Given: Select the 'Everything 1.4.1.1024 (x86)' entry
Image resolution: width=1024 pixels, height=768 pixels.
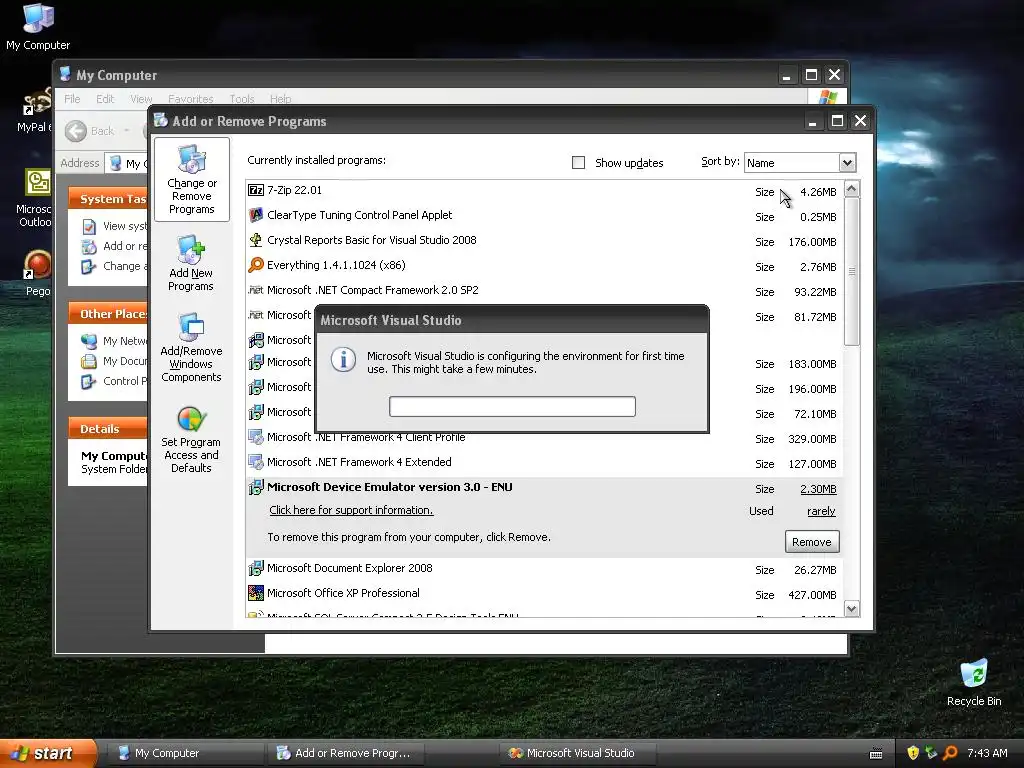Looking at the screenshot, I should [336, 264].
